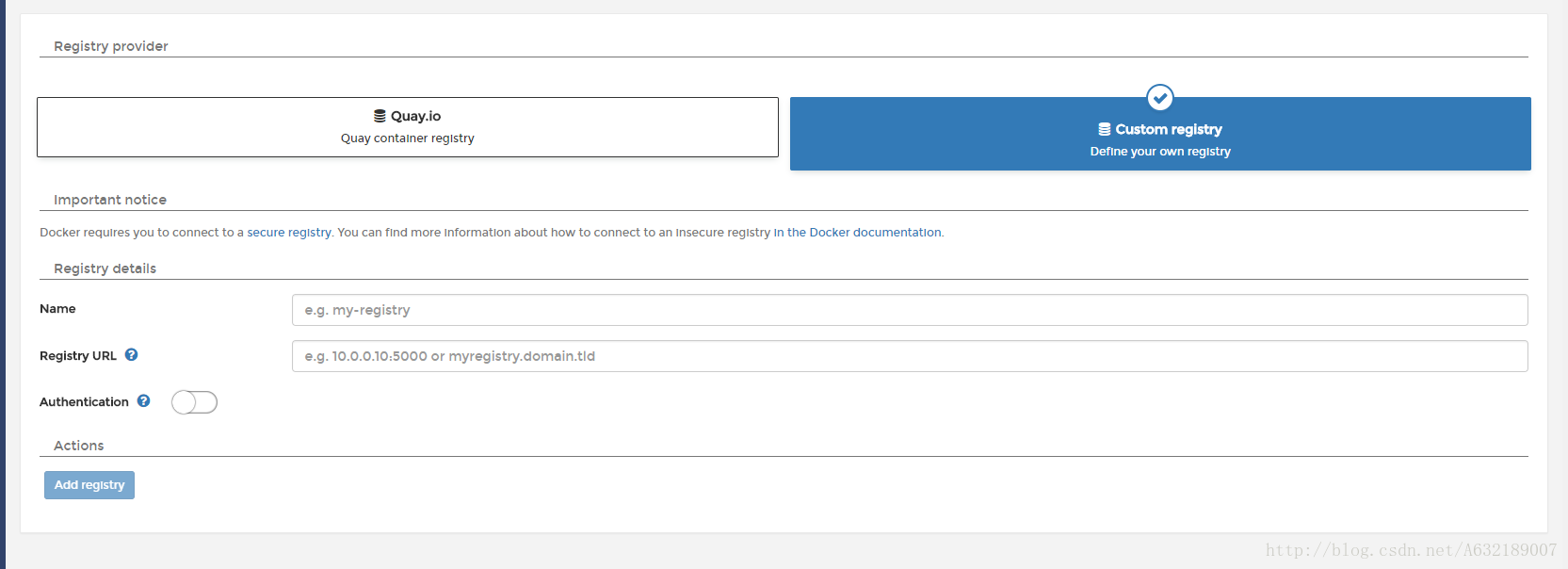Click the Quay.io database stack icon

(380, 116)
